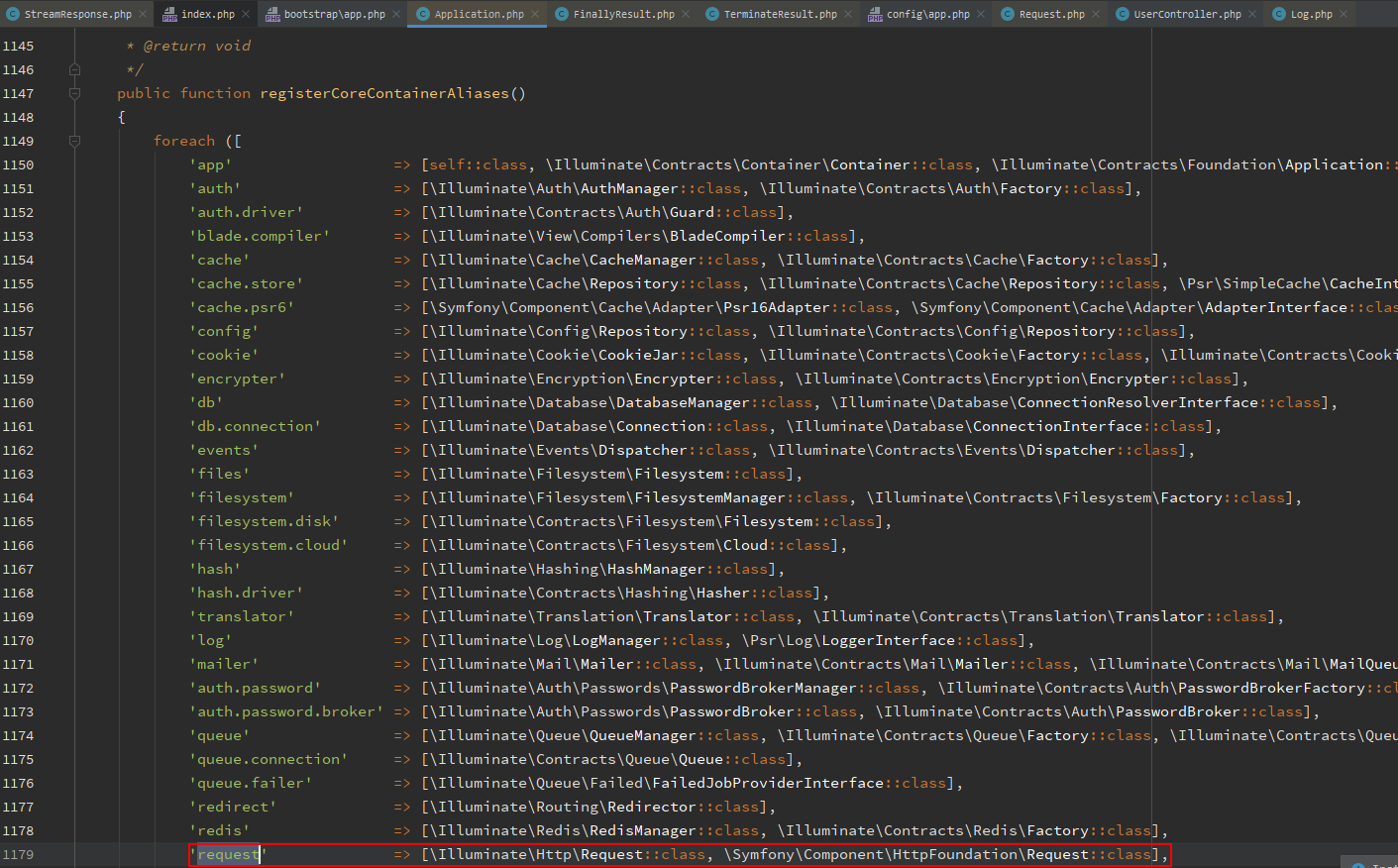Open the TerminateResult.php tab

tap(780, 14)
